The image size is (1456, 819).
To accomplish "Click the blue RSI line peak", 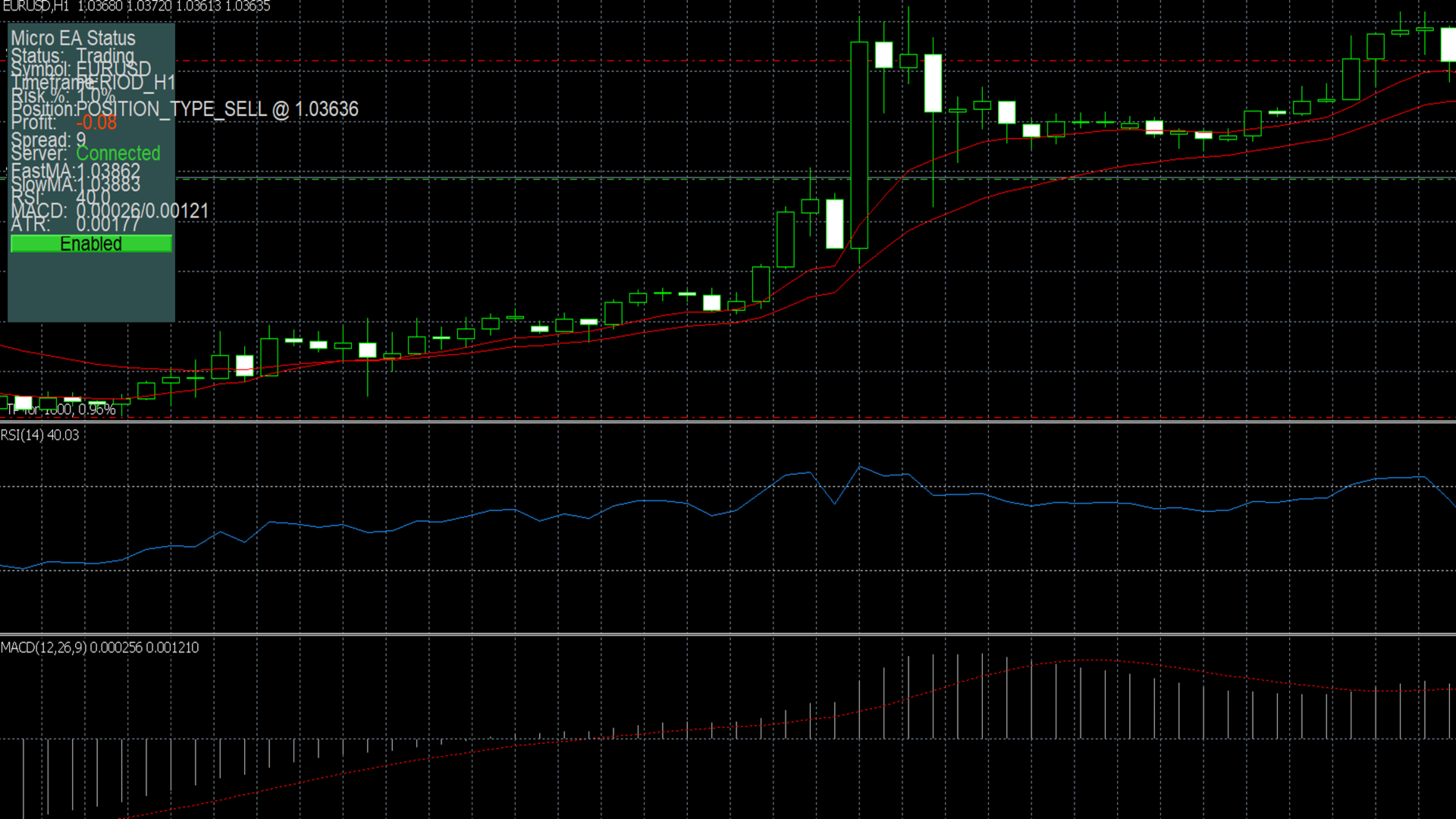I will tap(859, 466).
